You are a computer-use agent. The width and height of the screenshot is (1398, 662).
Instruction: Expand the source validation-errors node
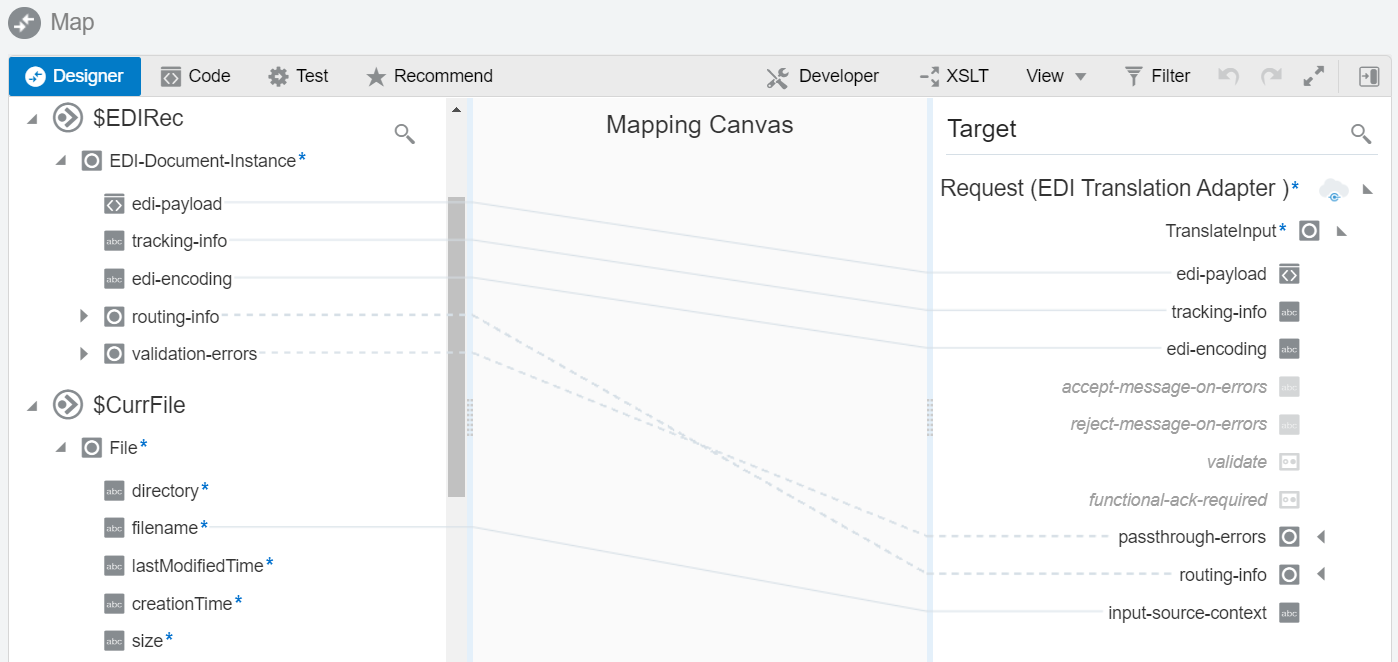click(x=84, y=353)
